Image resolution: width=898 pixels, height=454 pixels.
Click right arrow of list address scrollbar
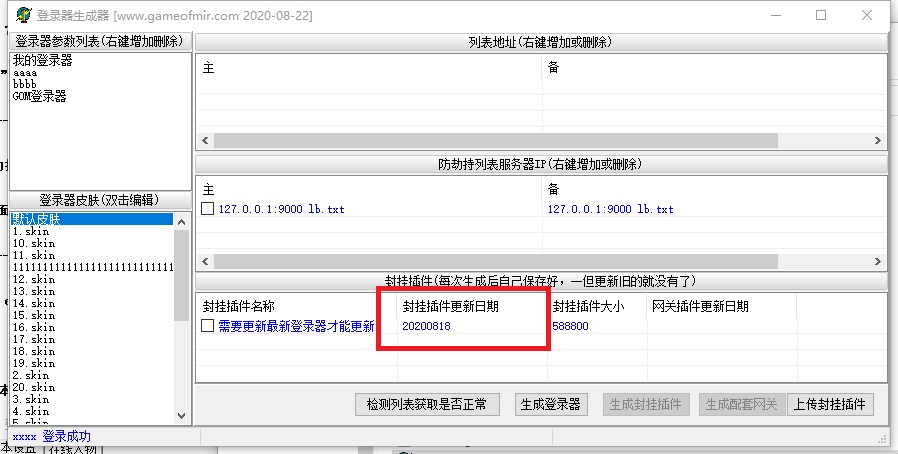(x=879, y=141)
